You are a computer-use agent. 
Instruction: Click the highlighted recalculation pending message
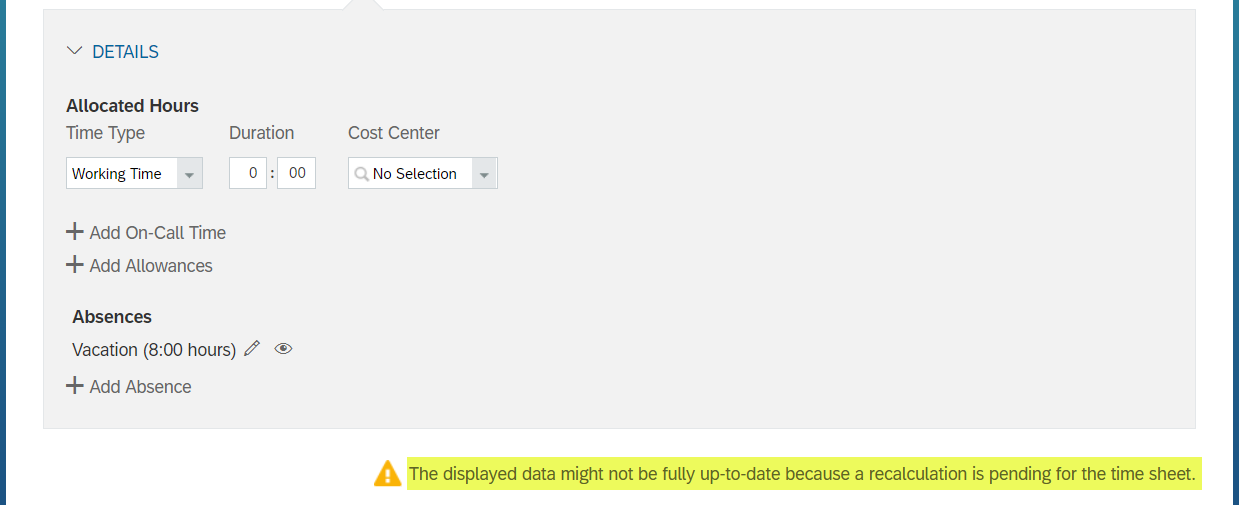pos(803,474)
